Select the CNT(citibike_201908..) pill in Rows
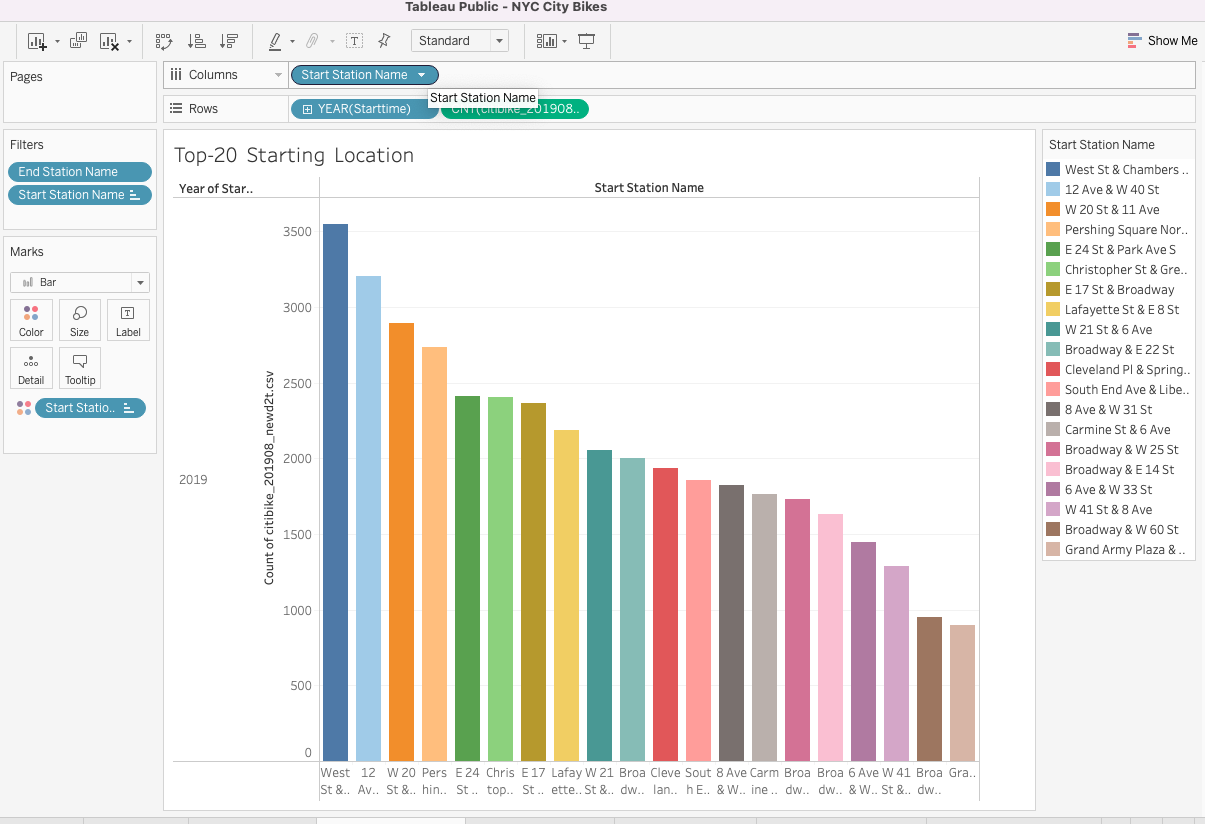This screenshot has height=824, width=1205. pyautogui.click(x=515, y=109)
